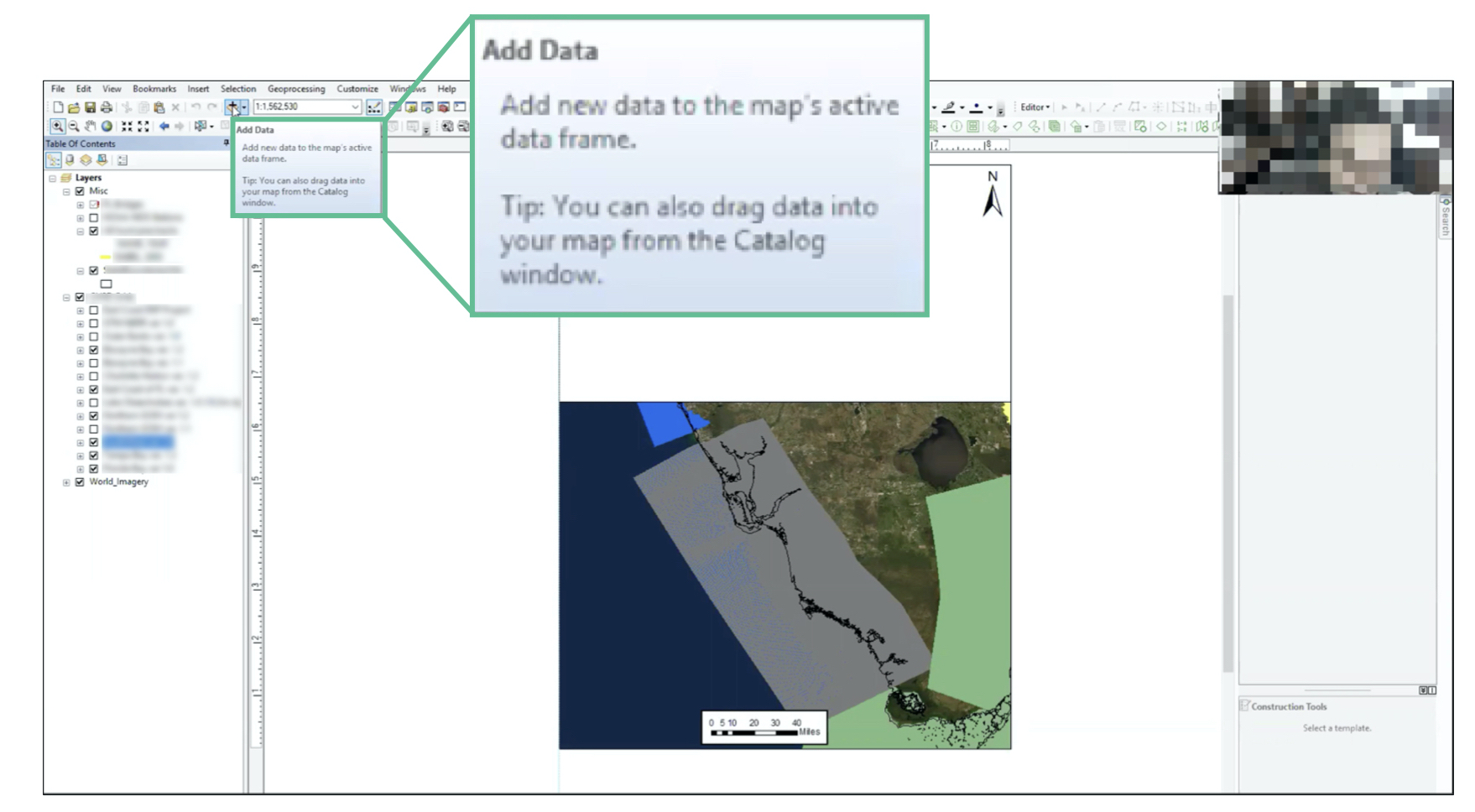1475x812 pixels.
Task: Open the Geoprocessing menu
Action: pos(295,89)
